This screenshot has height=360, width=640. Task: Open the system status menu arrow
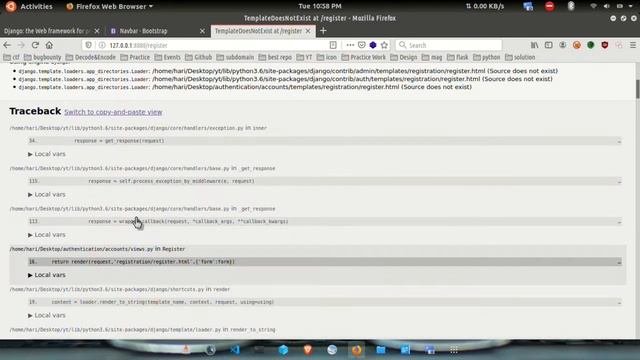631,6
